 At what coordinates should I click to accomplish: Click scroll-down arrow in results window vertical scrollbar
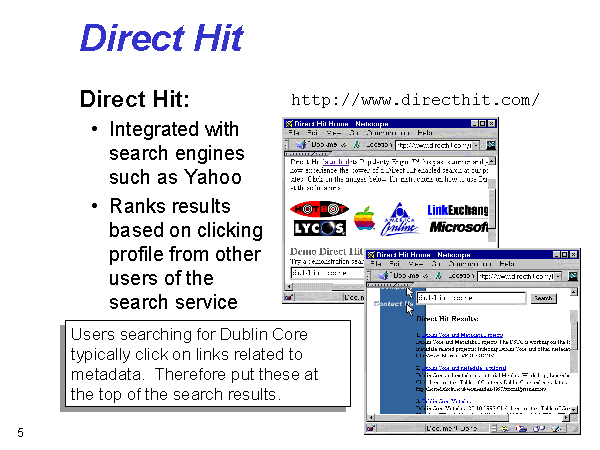[x=574, y=409]
